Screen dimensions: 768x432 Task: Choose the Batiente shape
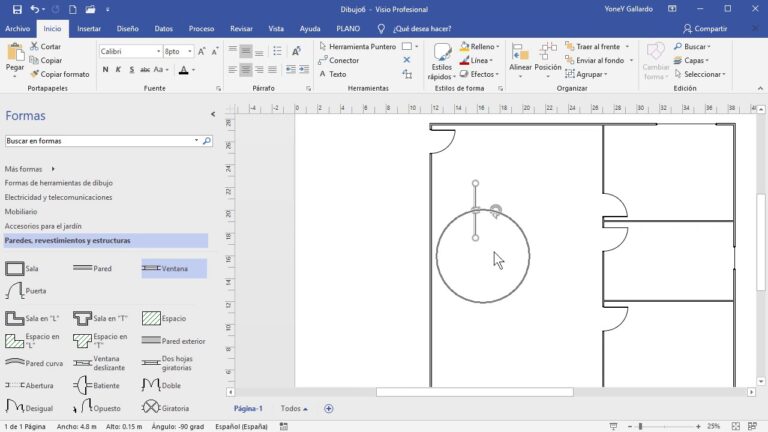pyautogui.click(x=96, y=385)
